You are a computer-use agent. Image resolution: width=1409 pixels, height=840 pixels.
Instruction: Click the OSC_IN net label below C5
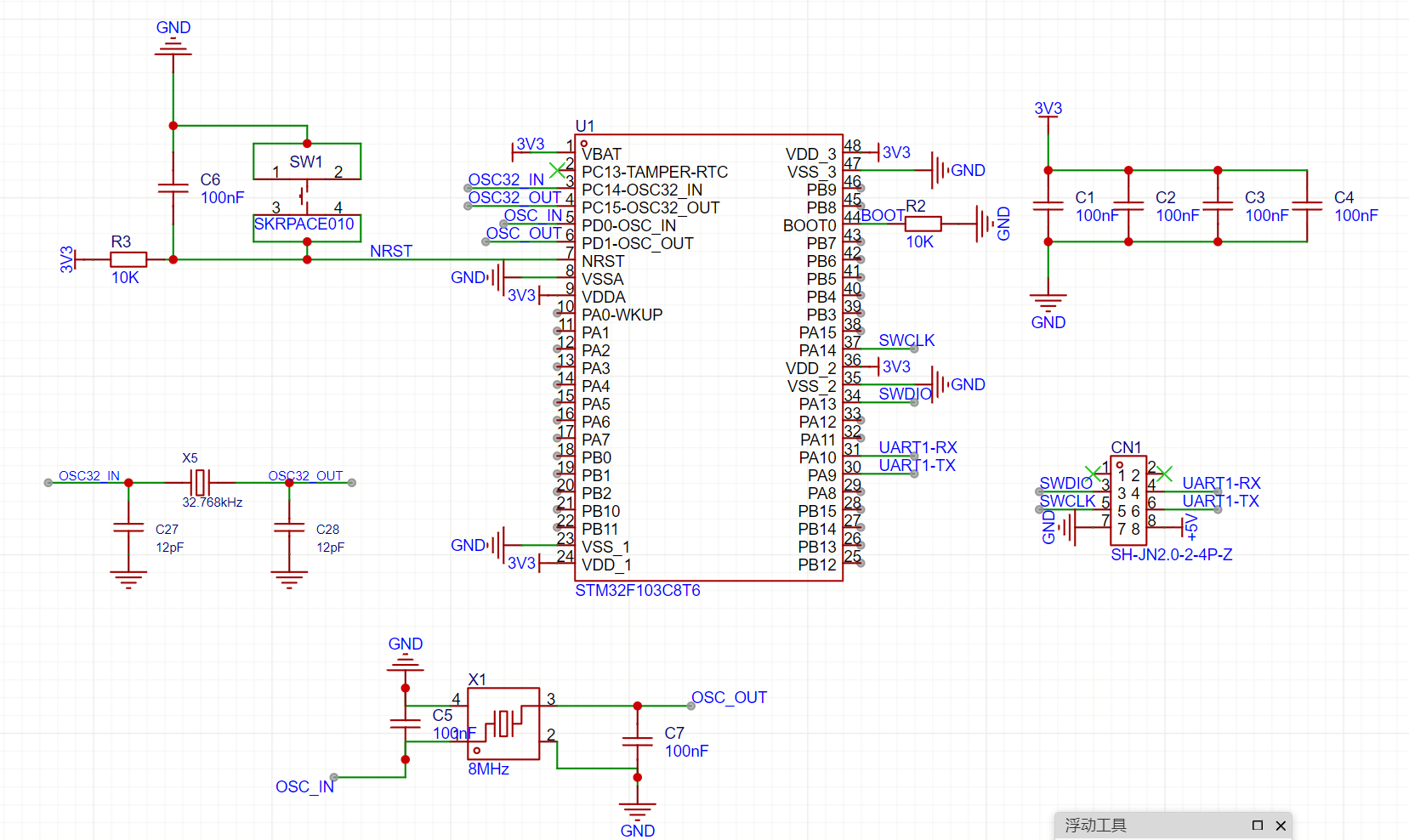click(x=304, y=786)
